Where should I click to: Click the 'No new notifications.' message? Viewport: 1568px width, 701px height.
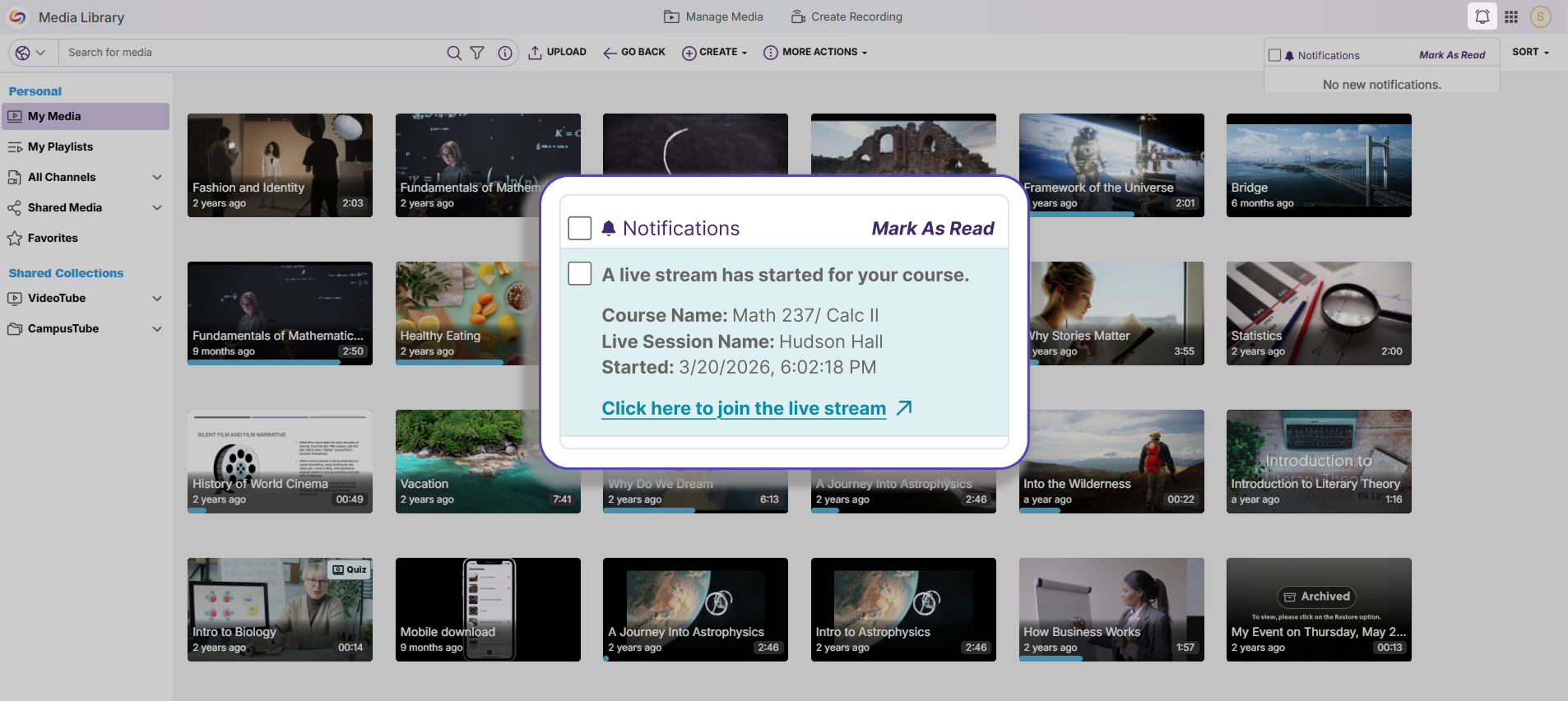pyautogui.click(x=1381, y=84)
